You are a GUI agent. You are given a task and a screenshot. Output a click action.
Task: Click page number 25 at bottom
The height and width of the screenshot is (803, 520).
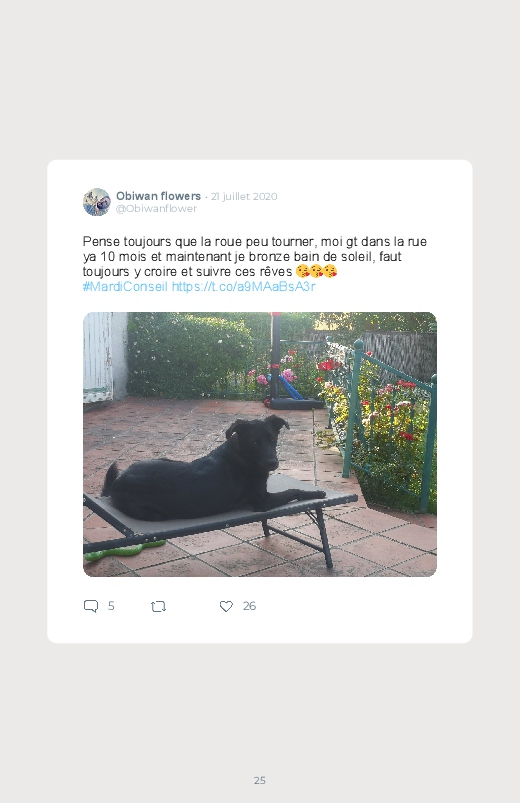point(260,780)
